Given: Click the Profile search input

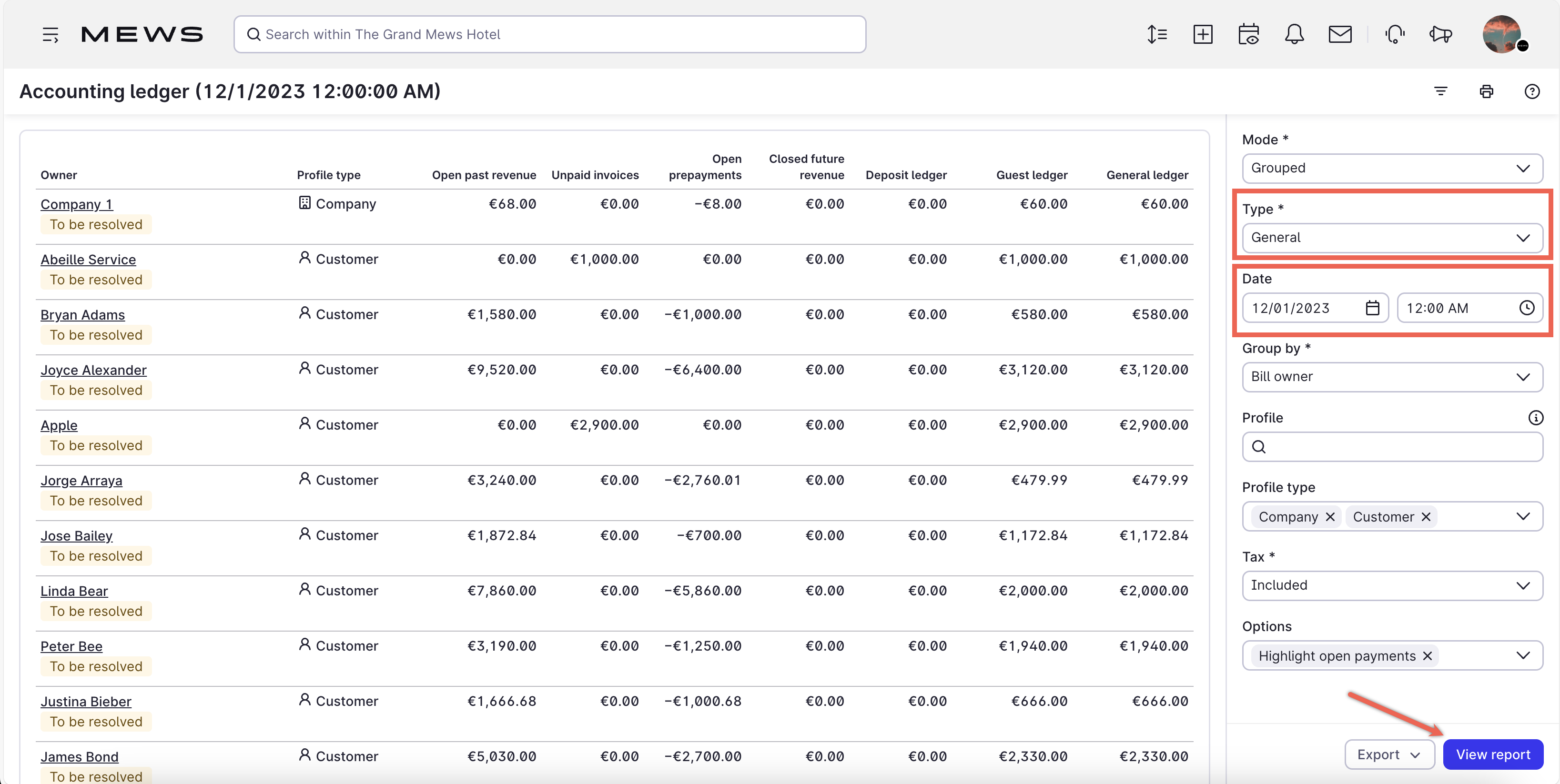Looking at the screenshot, I should click(1392, 447).
